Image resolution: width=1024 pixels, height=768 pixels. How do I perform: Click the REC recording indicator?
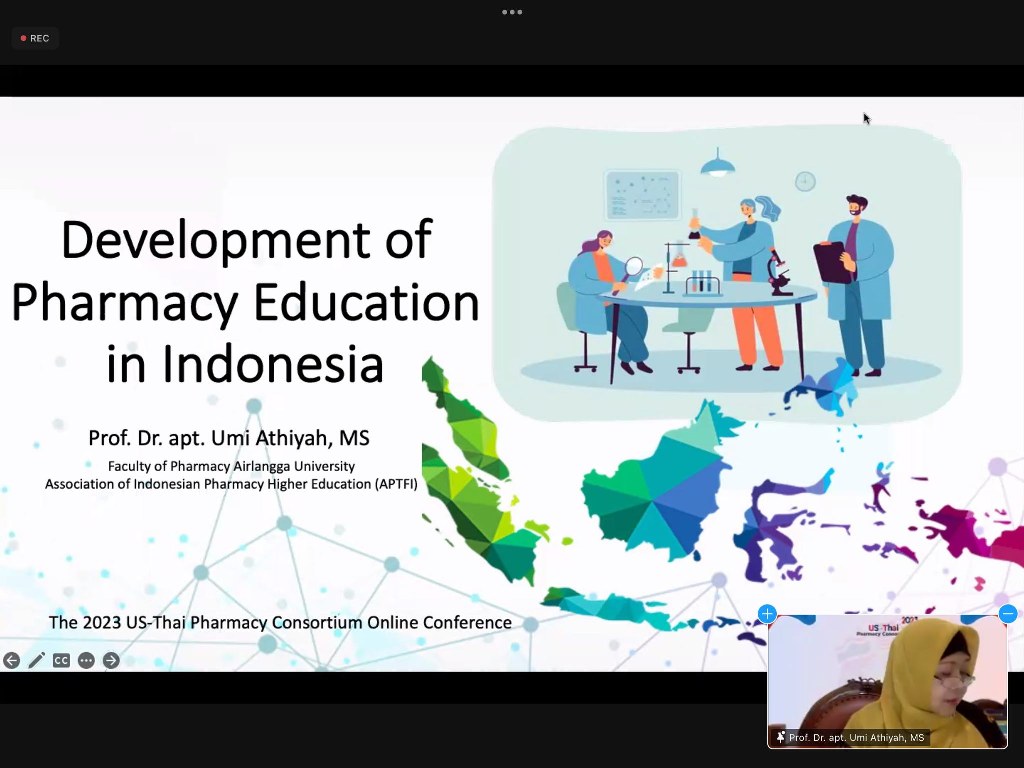coord(35,38)
